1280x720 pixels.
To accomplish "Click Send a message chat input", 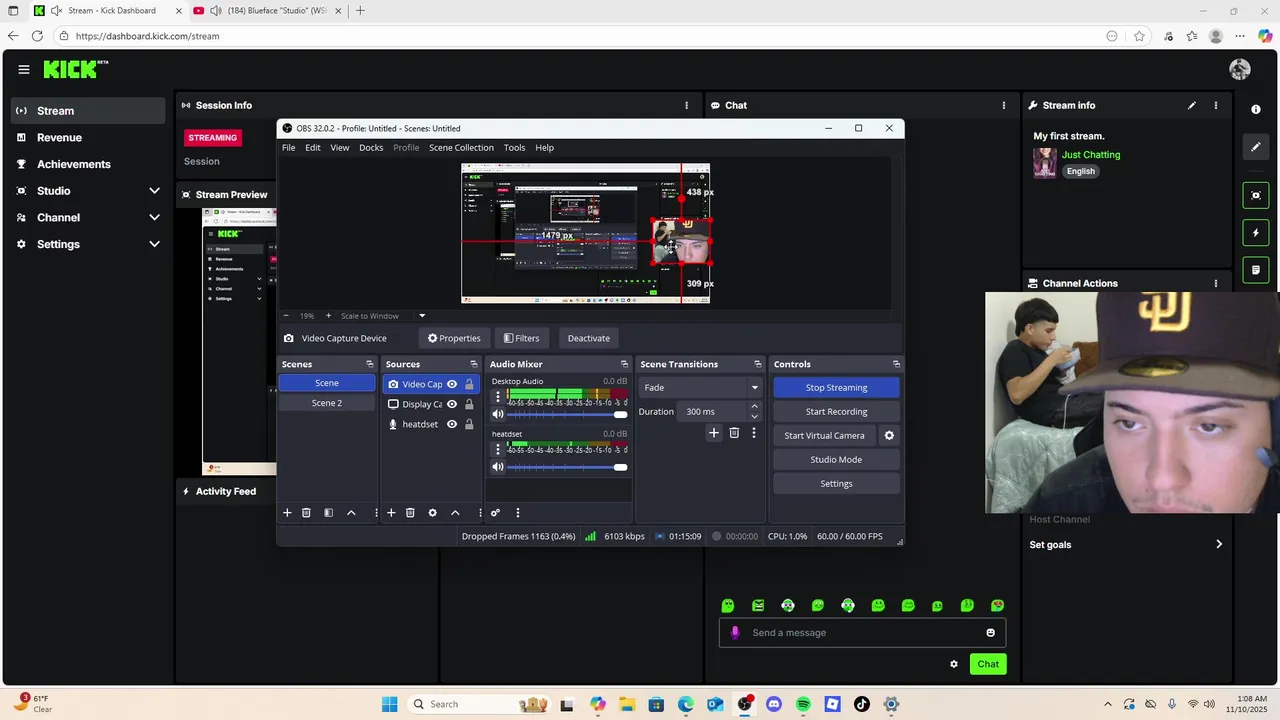I will point(862,633).
